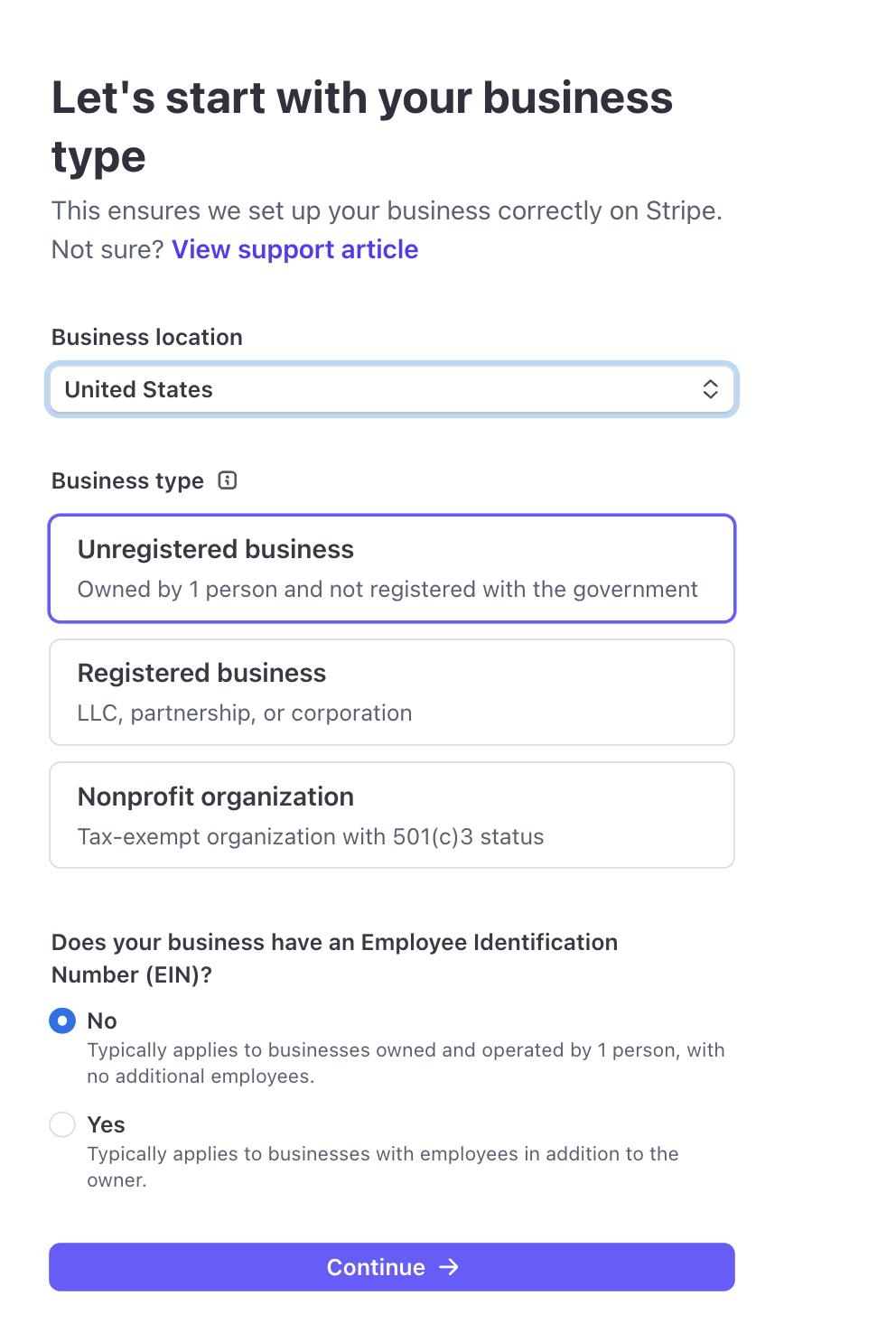The image size is (896, 1342).
Task: Choose the Registered business option card
Action: (392, 692)
